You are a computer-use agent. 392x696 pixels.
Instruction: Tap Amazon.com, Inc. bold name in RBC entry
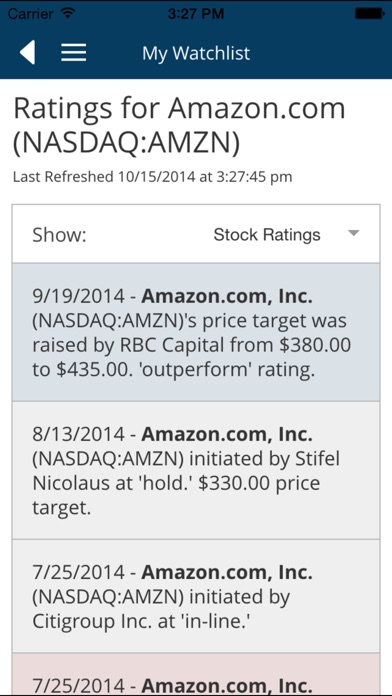coord(227,297)
